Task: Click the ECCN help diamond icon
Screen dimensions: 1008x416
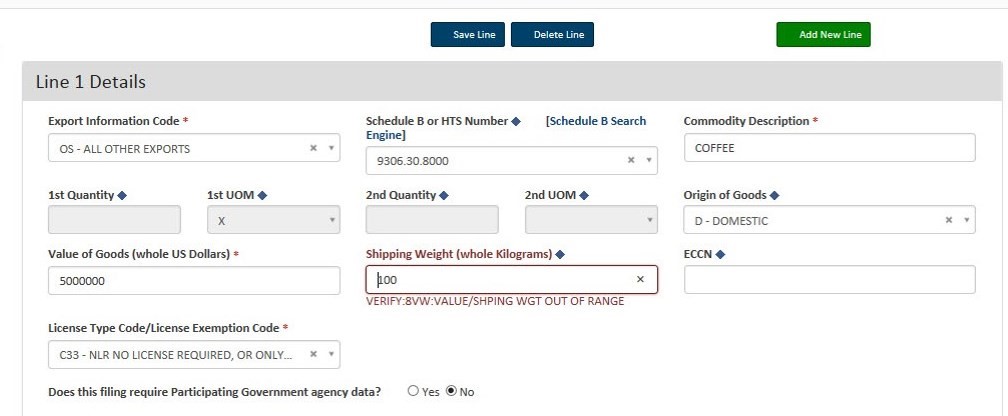Action: coord(720,255)
